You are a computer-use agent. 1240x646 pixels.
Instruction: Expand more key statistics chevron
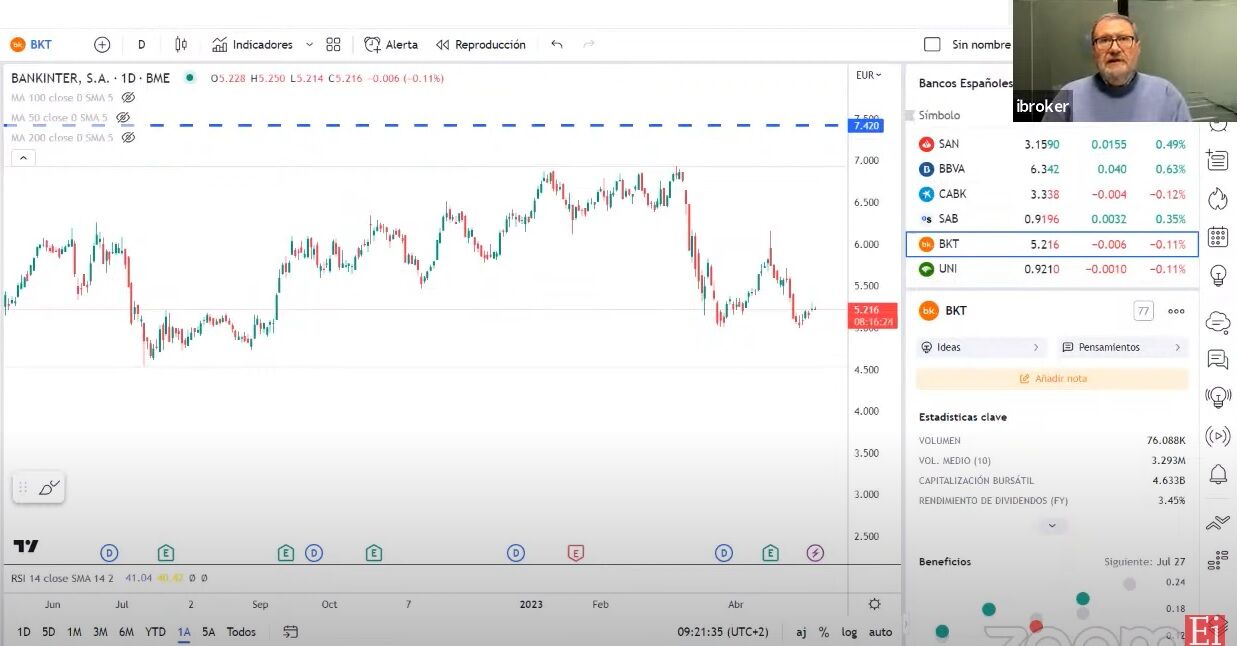[x=1051, y=525]
